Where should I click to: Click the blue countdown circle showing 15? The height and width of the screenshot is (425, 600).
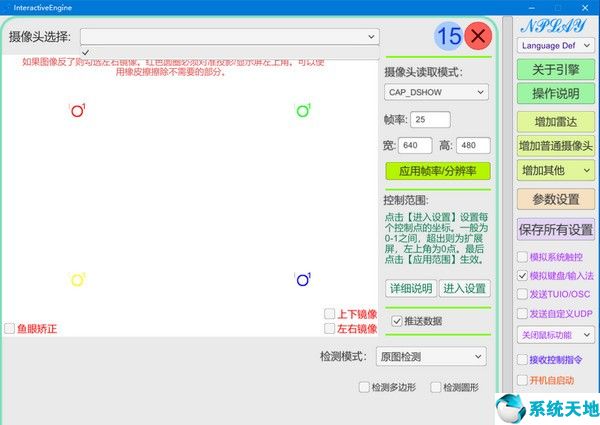click(449, 36)
